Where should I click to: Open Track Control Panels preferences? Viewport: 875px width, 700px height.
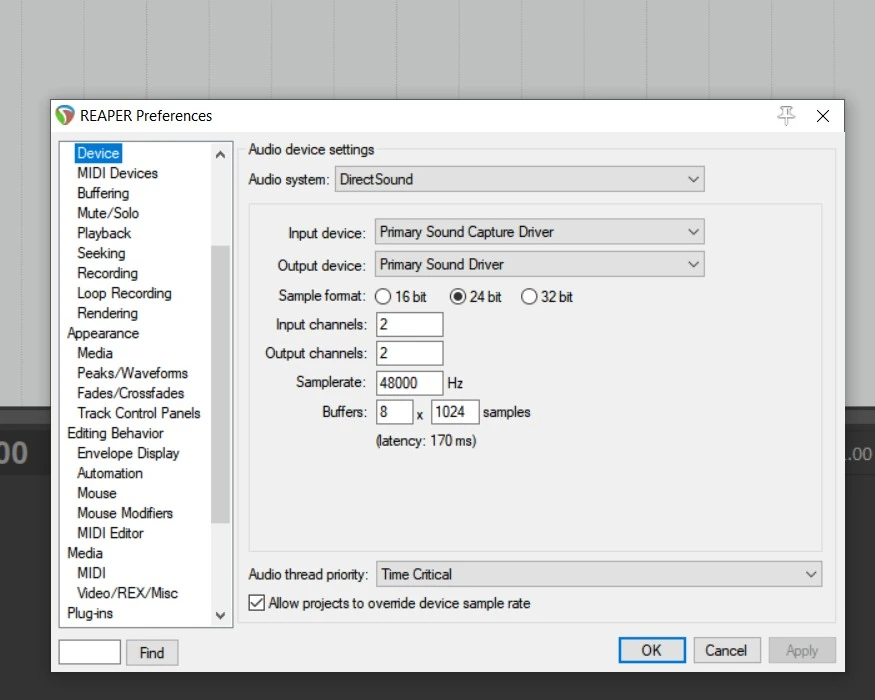pos(139,413)
